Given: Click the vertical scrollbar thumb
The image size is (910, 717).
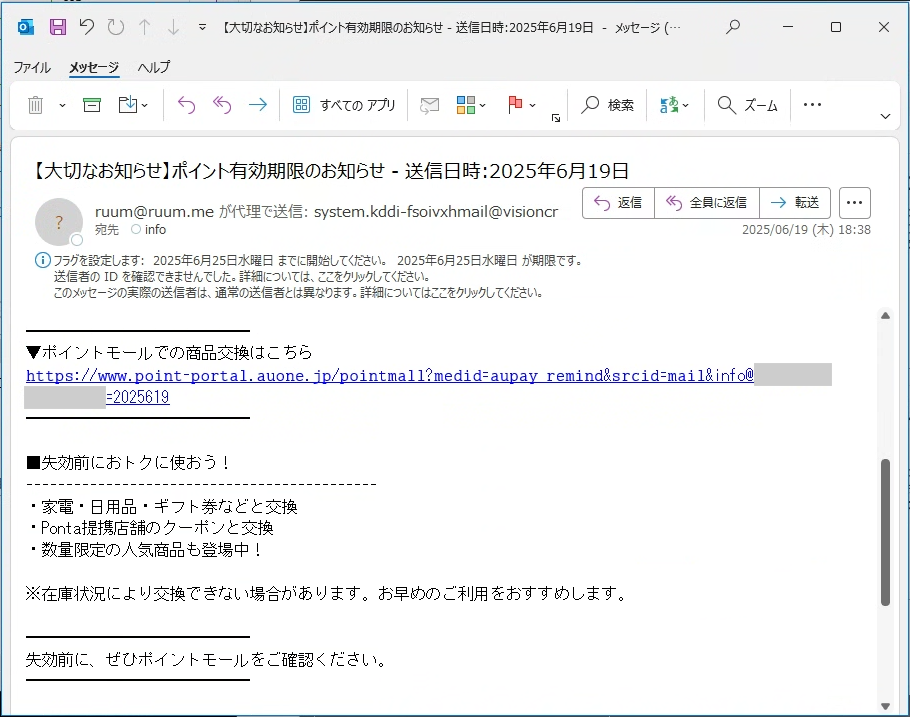Looking at the screenshot, I should 885,532.
